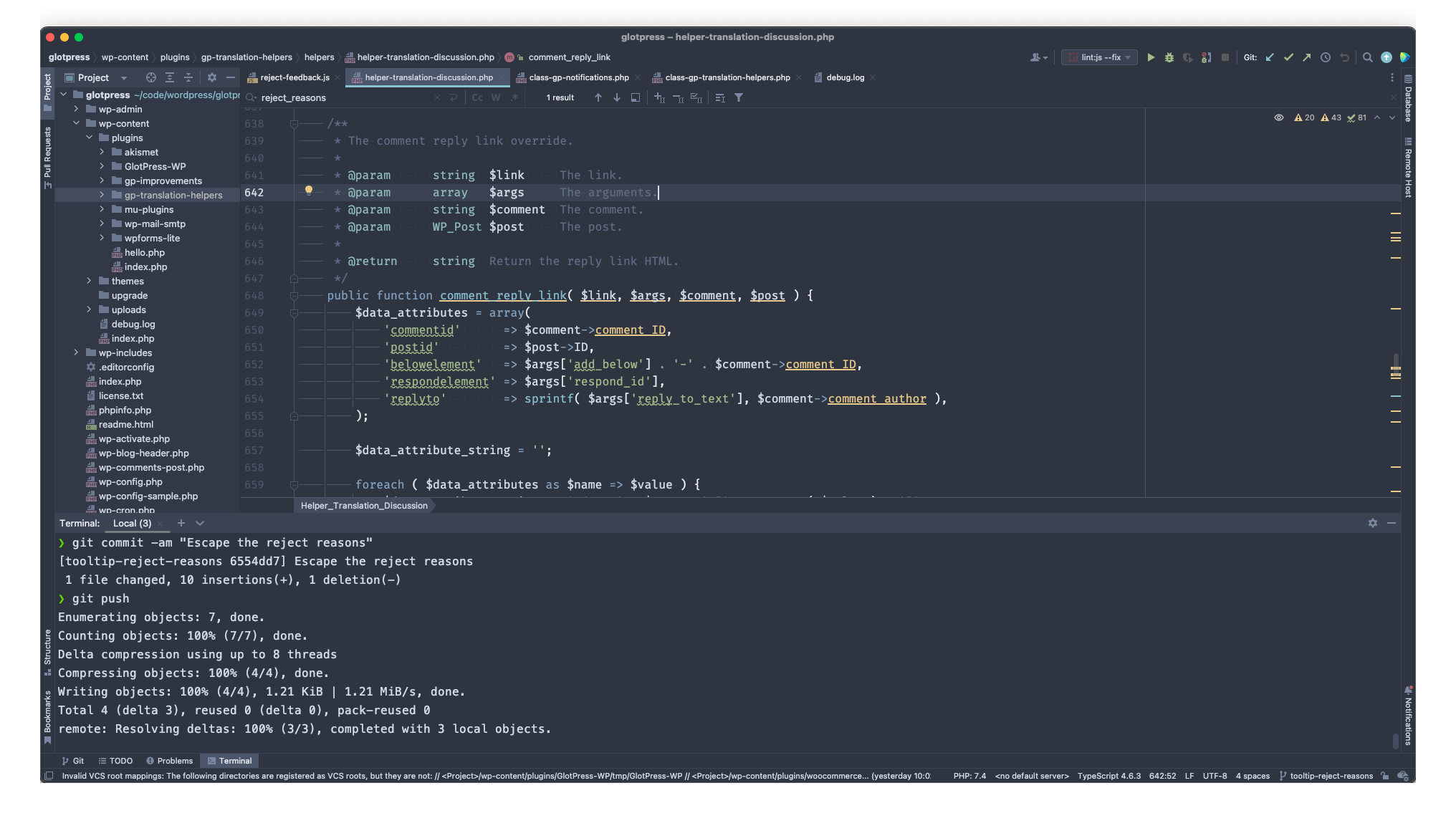Toggle inspection eye highlighting mode

click(1279, 117)
